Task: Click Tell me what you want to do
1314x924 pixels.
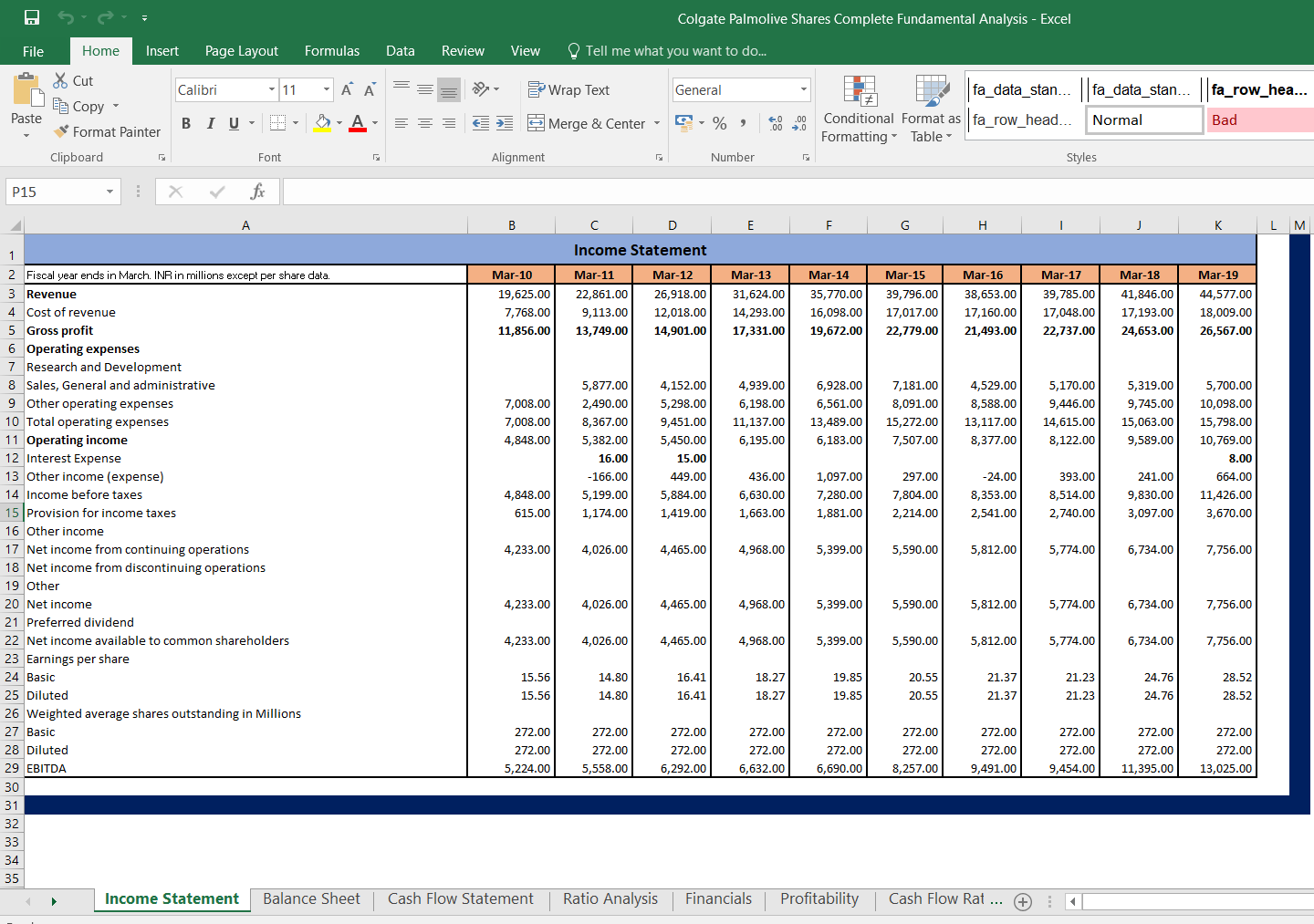Action: [667, 51]
